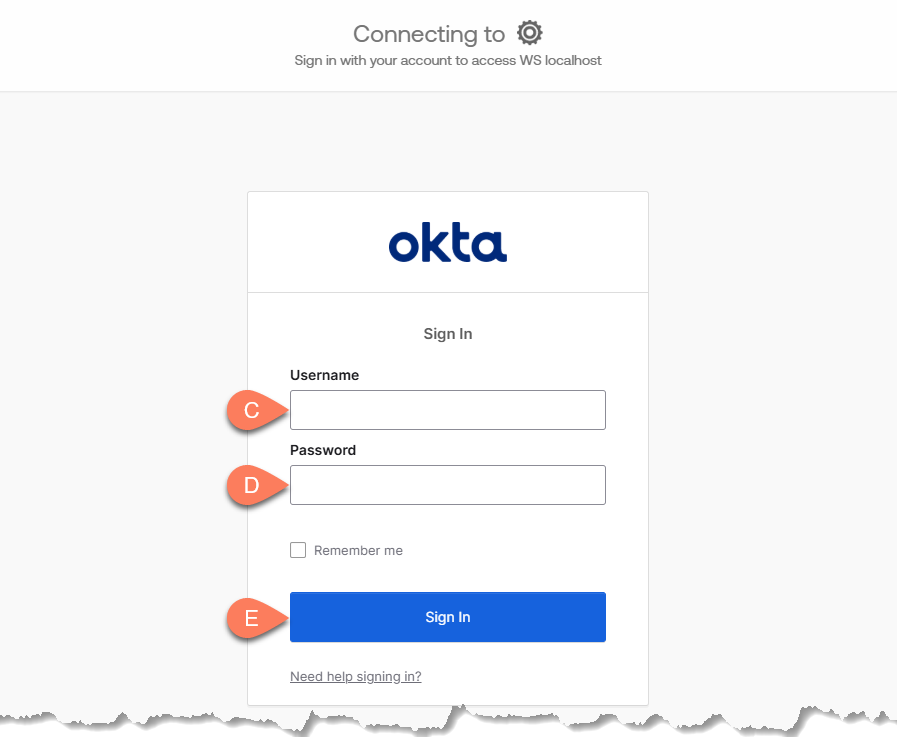Click the white header banner area

pyautogui.click(x=150, y=45)
